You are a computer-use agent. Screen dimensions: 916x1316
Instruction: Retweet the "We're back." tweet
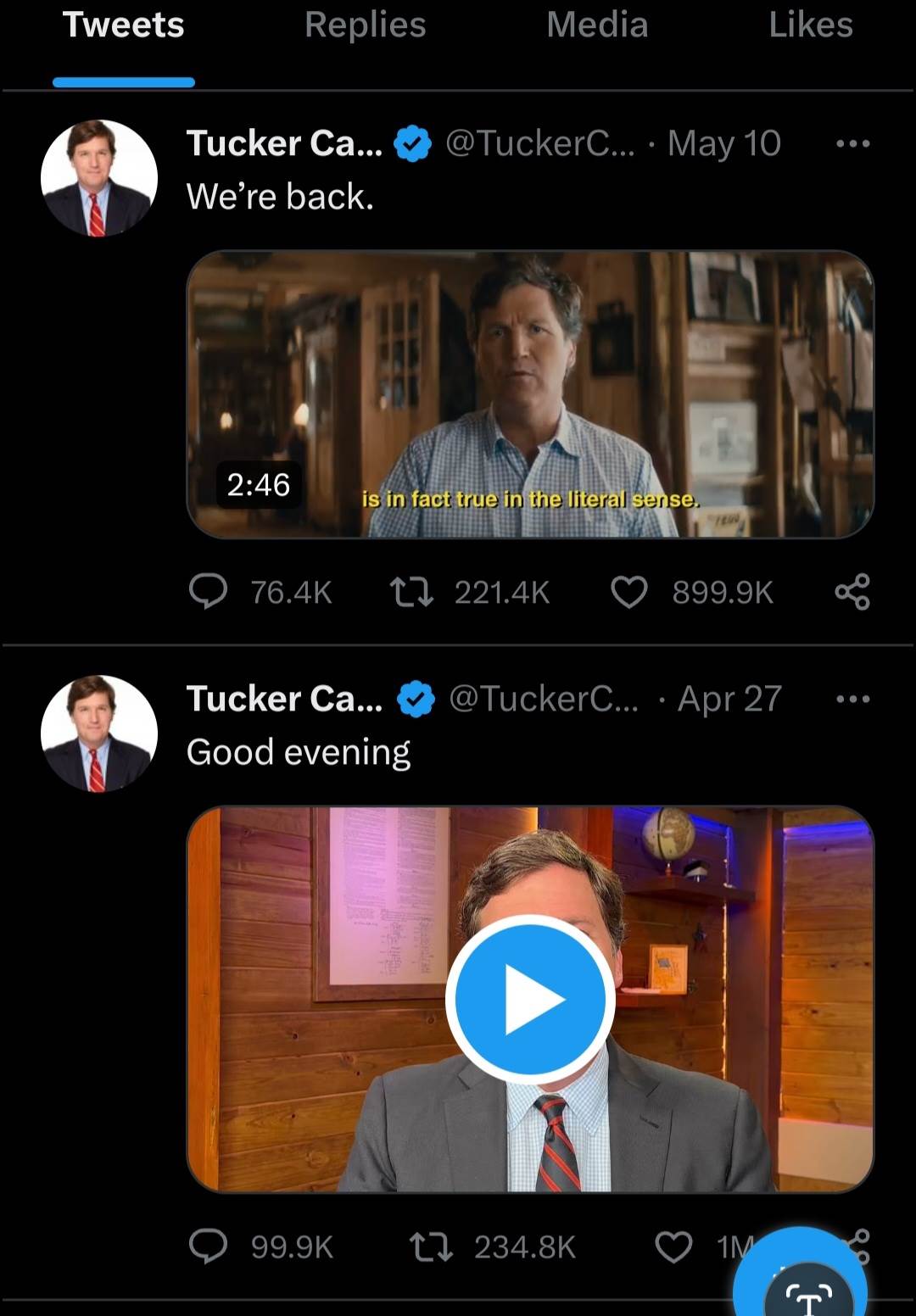click(x=411, y=592)
